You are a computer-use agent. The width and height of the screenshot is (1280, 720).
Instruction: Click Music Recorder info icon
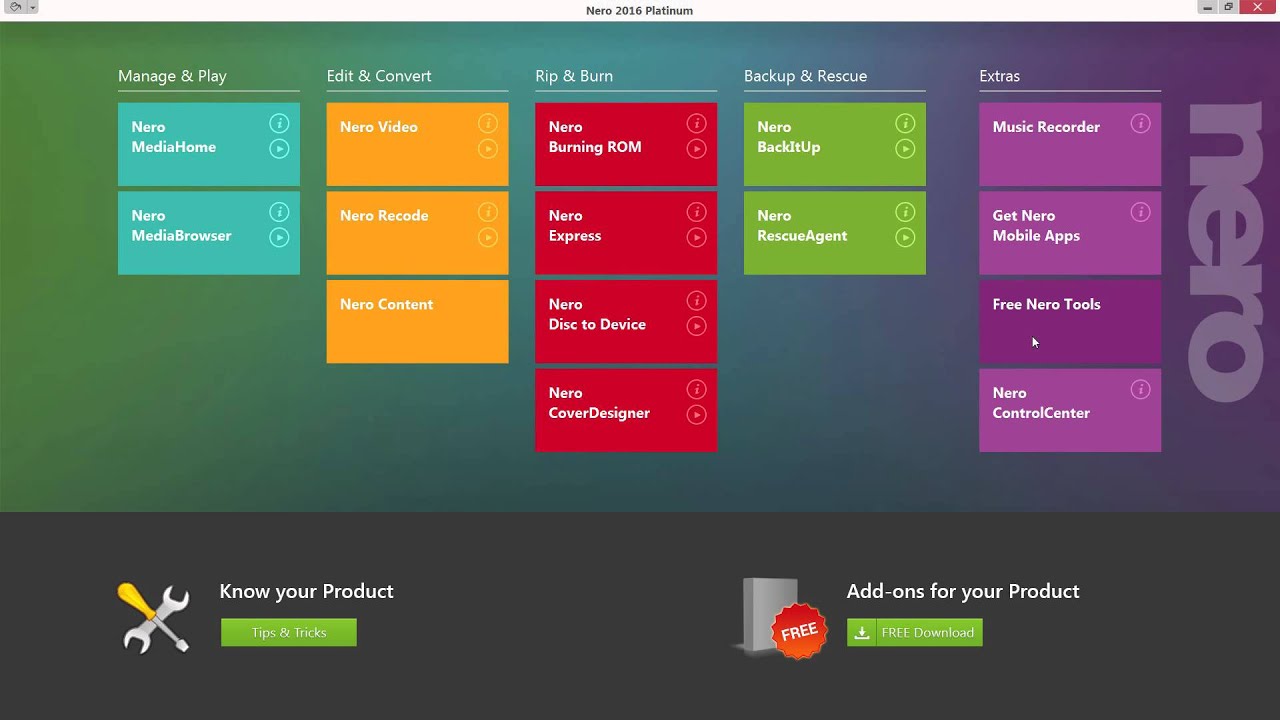(x=1140, y=124)
